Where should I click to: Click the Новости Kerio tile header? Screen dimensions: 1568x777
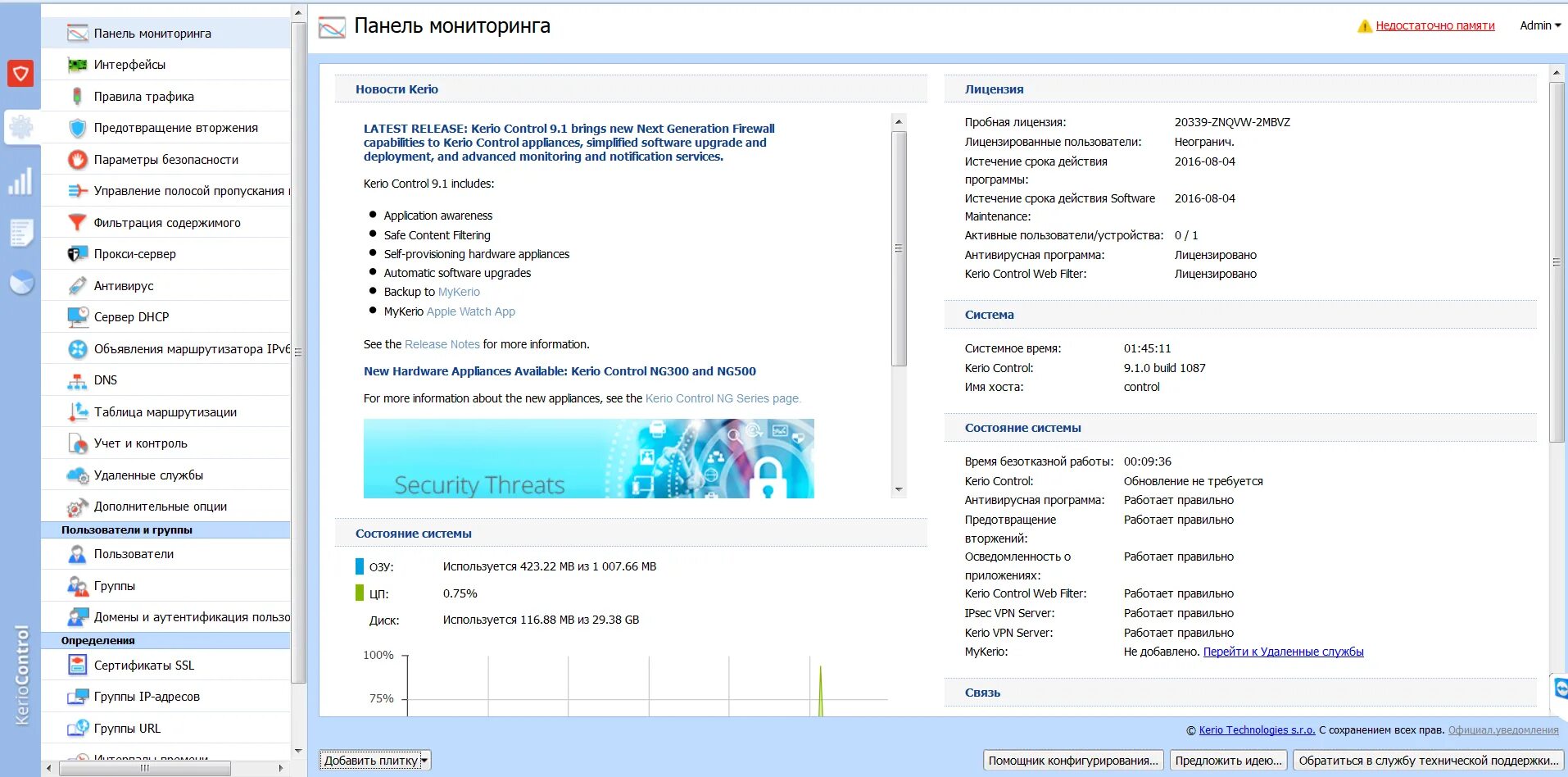(631, 89)
